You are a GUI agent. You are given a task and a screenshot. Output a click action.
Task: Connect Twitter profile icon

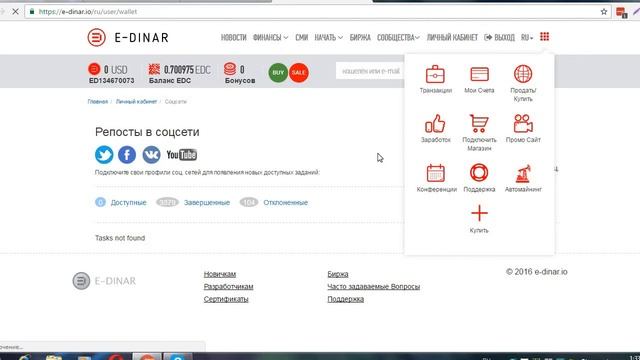pyautogui.click(x=104, y=155)
